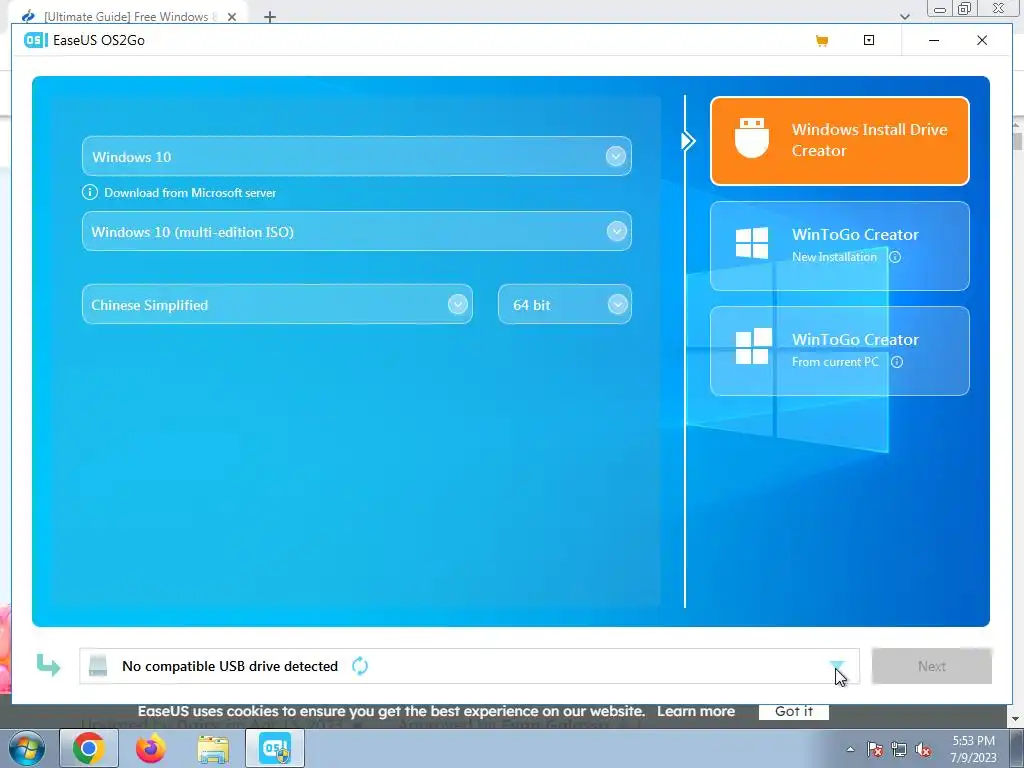
Task: Click Windows logo on WinToGo New Installation
Action: [752, 243]
